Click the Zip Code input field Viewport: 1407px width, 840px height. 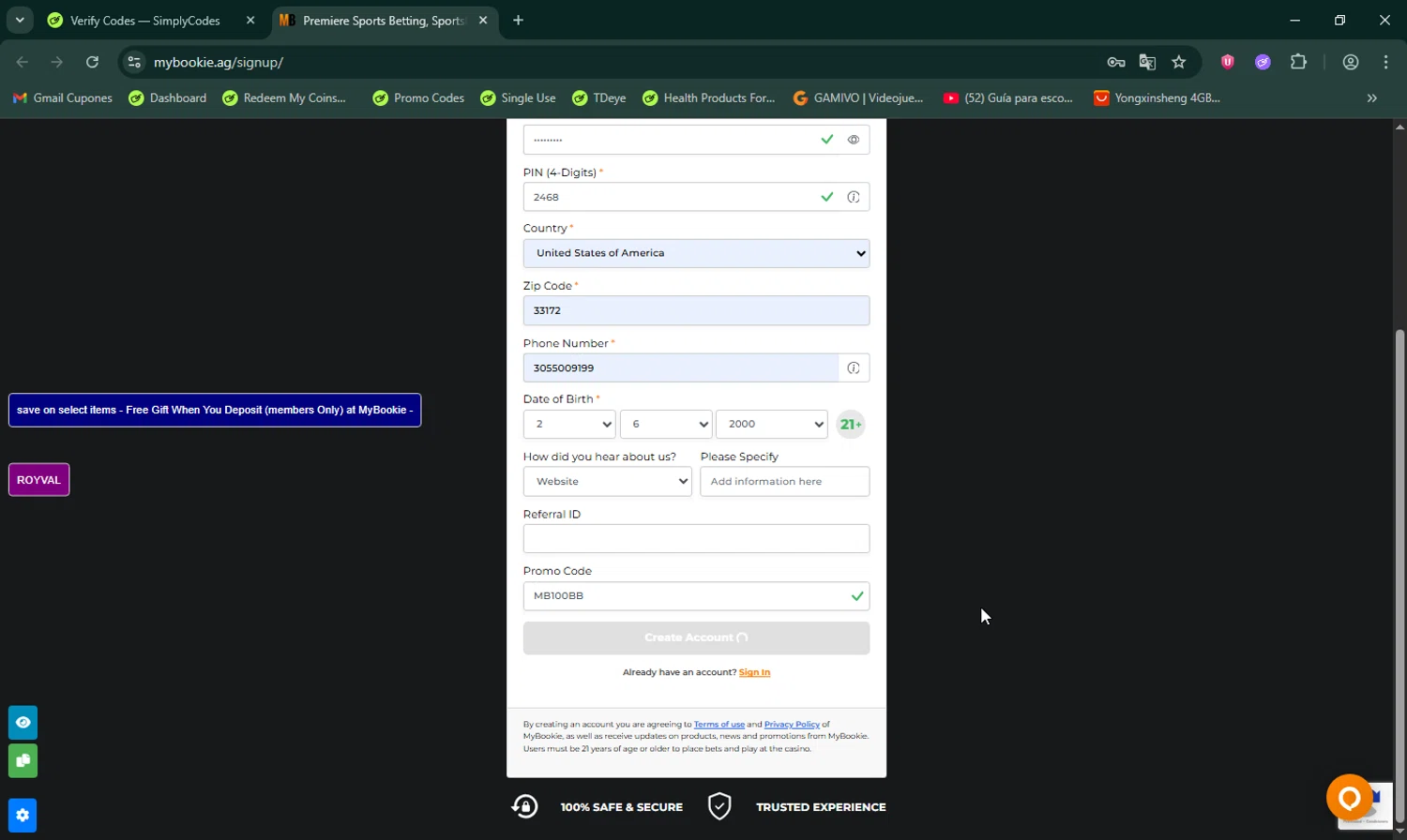[x=696, y=310]
